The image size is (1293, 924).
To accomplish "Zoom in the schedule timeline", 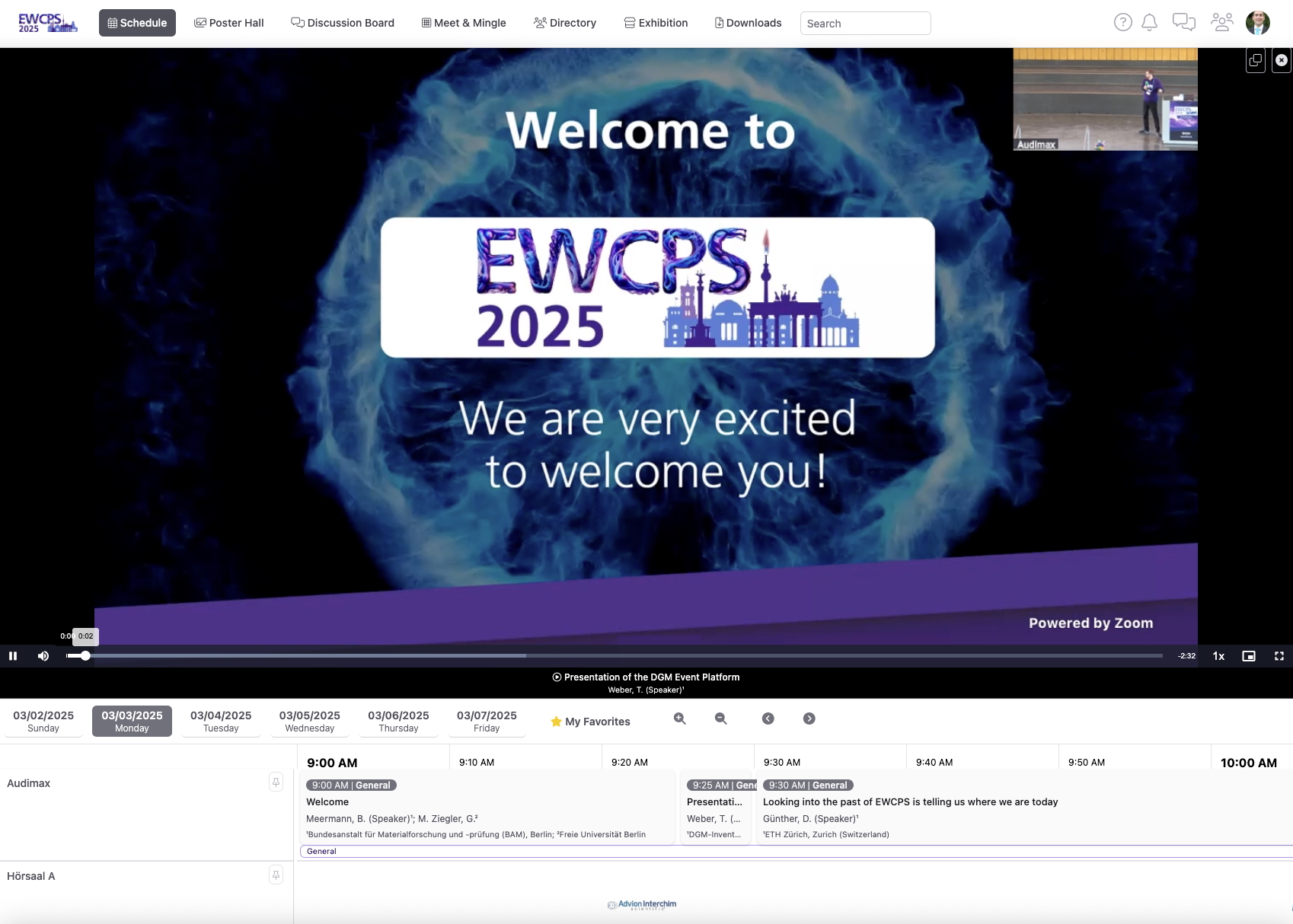I will click(x=680, y=718).
